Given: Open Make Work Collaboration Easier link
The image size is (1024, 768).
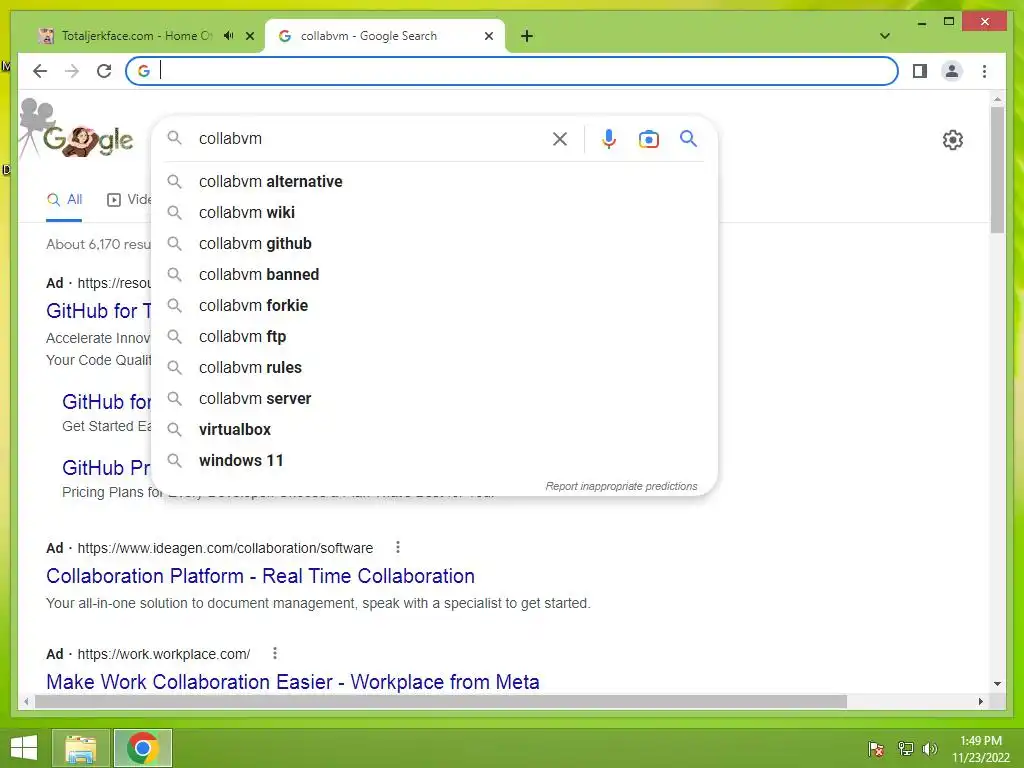Looking at the screenshot, I should coord(293,682).
